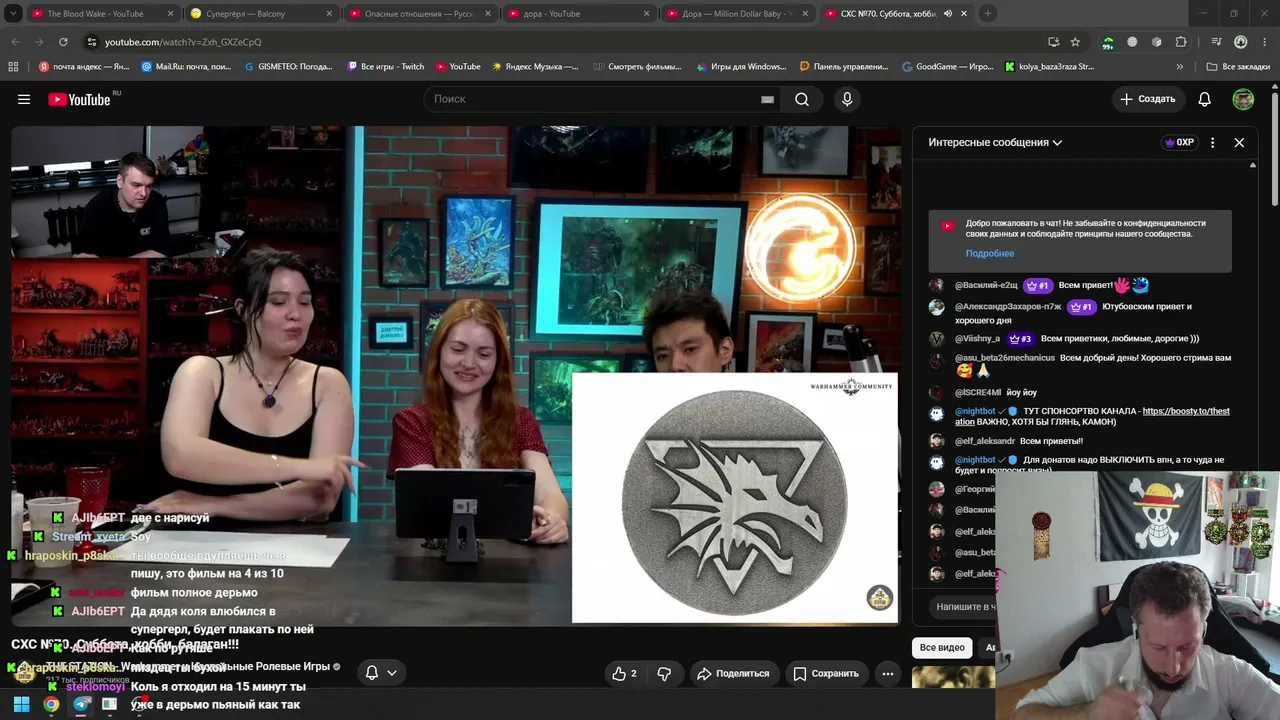Expand the Интересные сообщения chat mode dropdown

(995, 143)
